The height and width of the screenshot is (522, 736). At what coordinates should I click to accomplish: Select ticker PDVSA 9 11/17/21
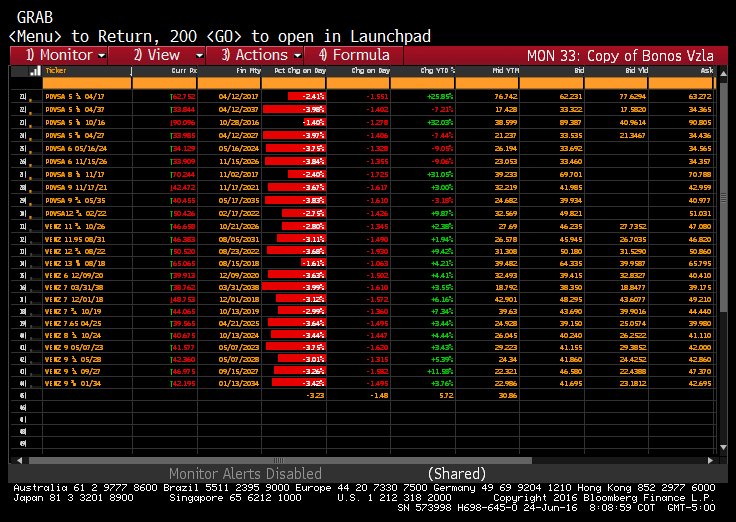click(76, 187)
